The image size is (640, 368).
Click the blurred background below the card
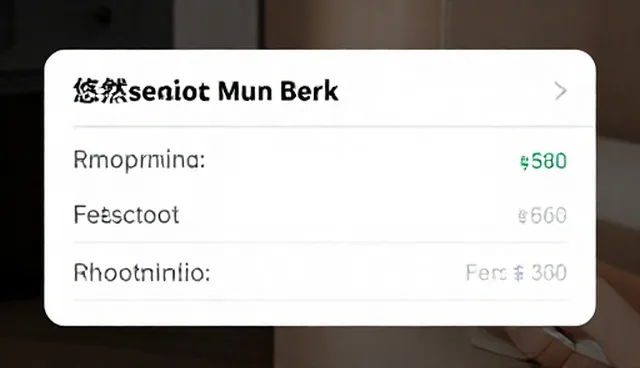pos(320,348)
